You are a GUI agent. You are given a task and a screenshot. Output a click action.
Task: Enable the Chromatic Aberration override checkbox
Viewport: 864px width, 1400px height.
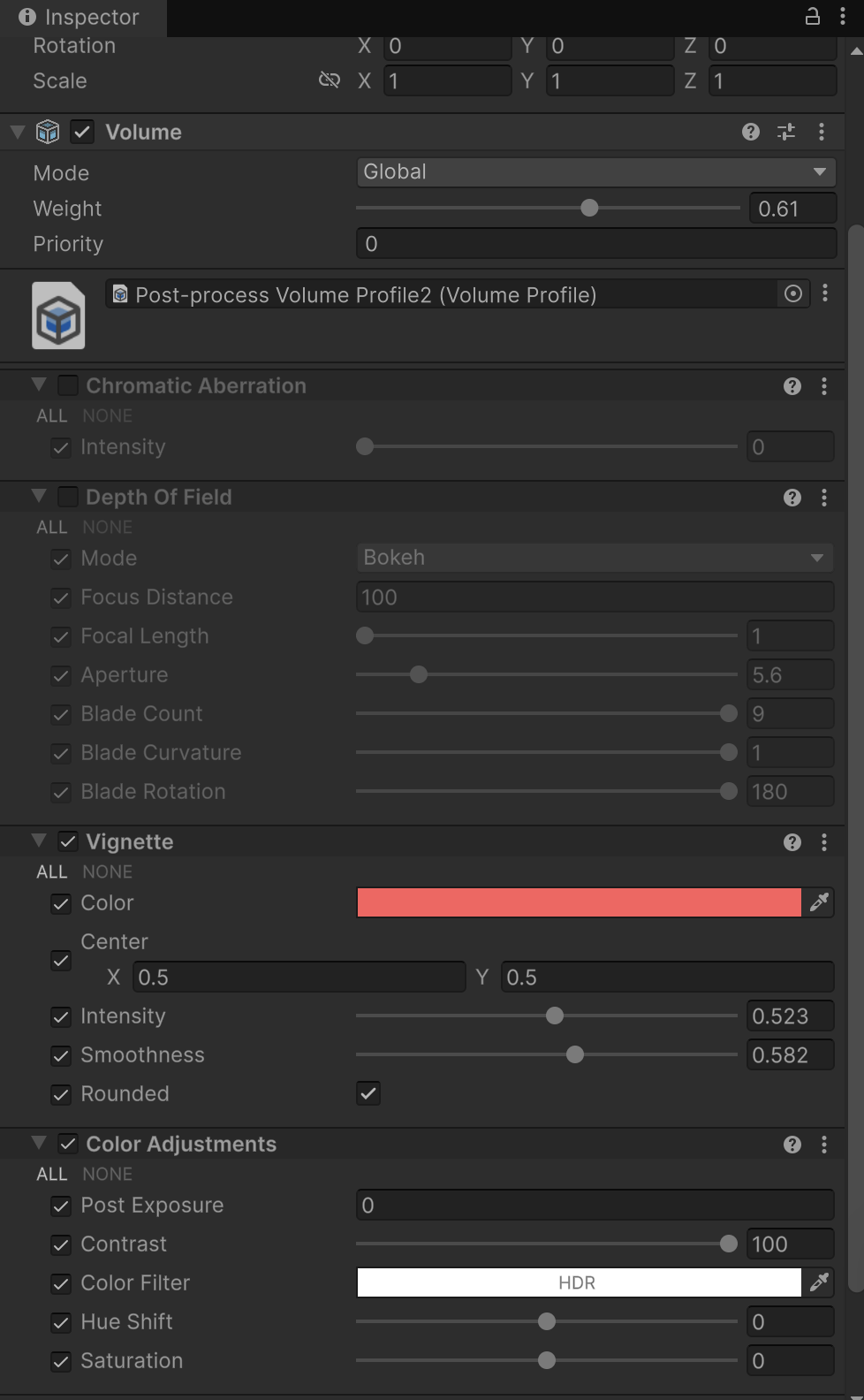(x=68, y=385)
